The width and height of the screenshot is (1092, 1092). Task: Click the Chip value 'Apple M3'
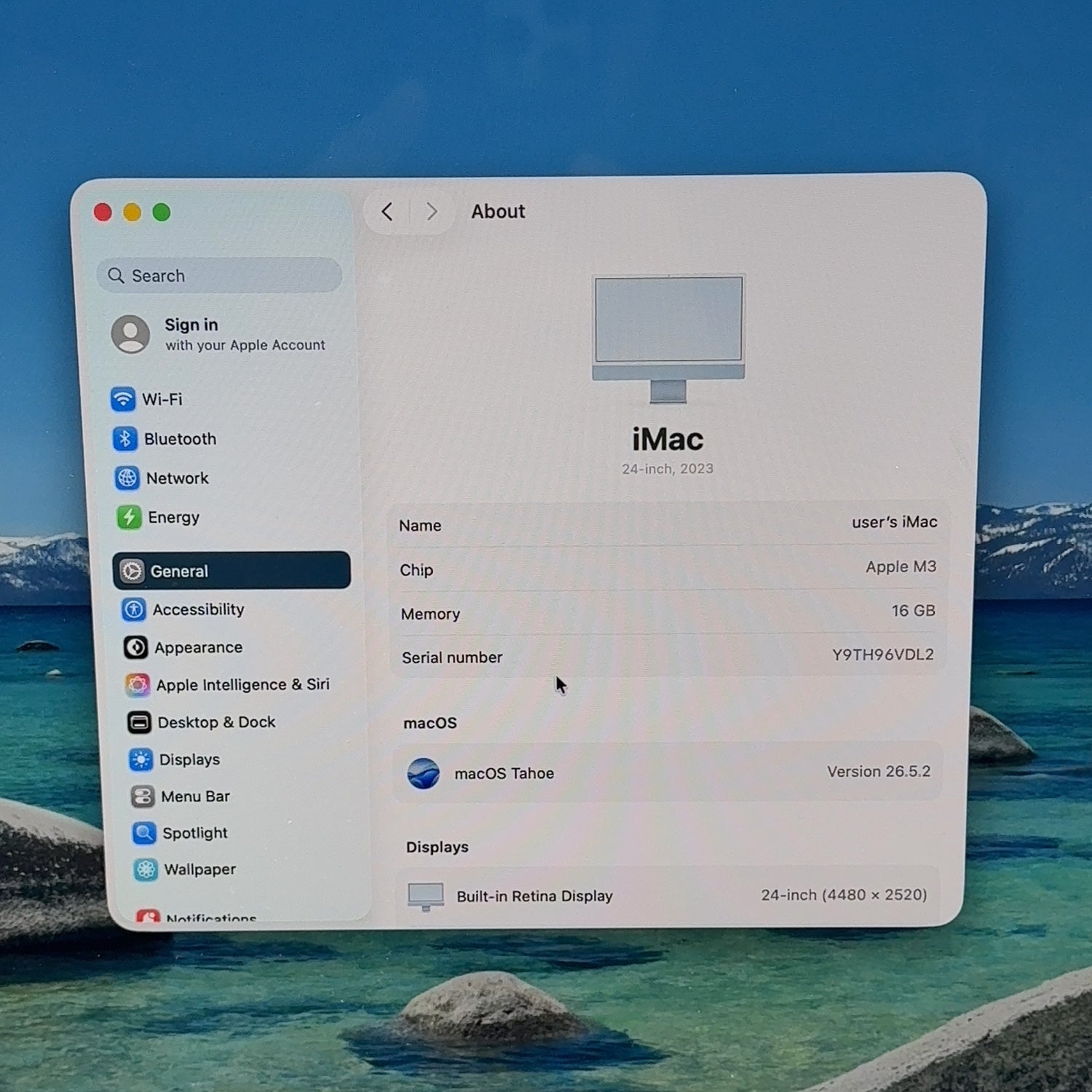click(x=901, y=566)
